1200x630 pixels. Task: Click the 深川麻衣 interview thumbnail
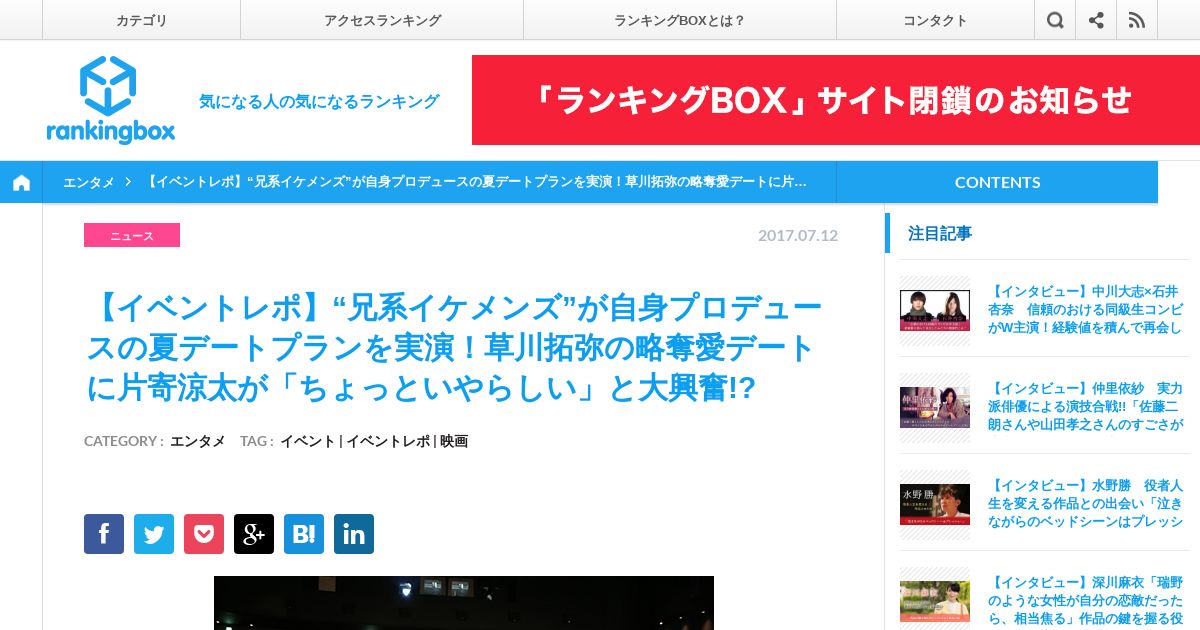tap(935, 601)
